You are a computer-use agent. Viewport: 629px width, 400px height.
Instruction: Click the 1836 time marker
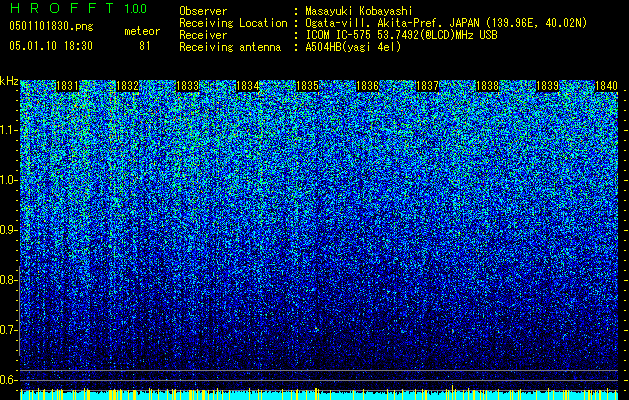367,86
